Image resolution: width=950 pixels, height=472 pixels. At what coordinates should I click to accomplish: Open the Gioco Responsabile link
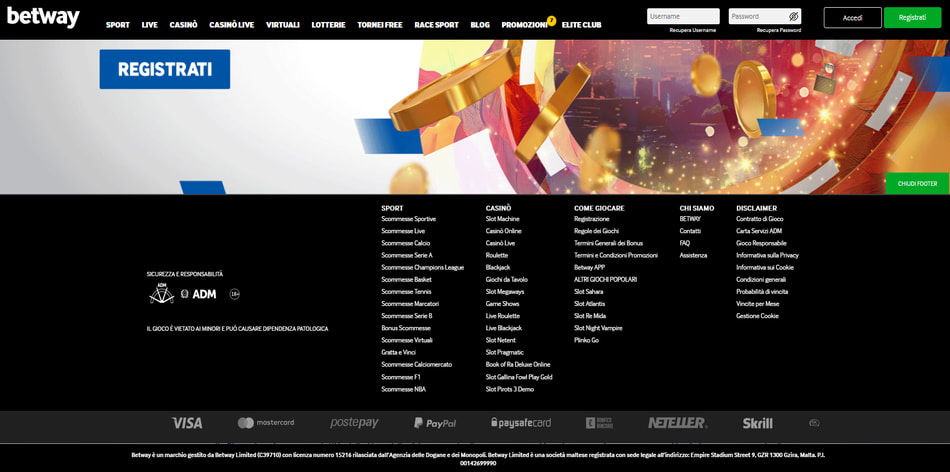(x=762, y=243)
